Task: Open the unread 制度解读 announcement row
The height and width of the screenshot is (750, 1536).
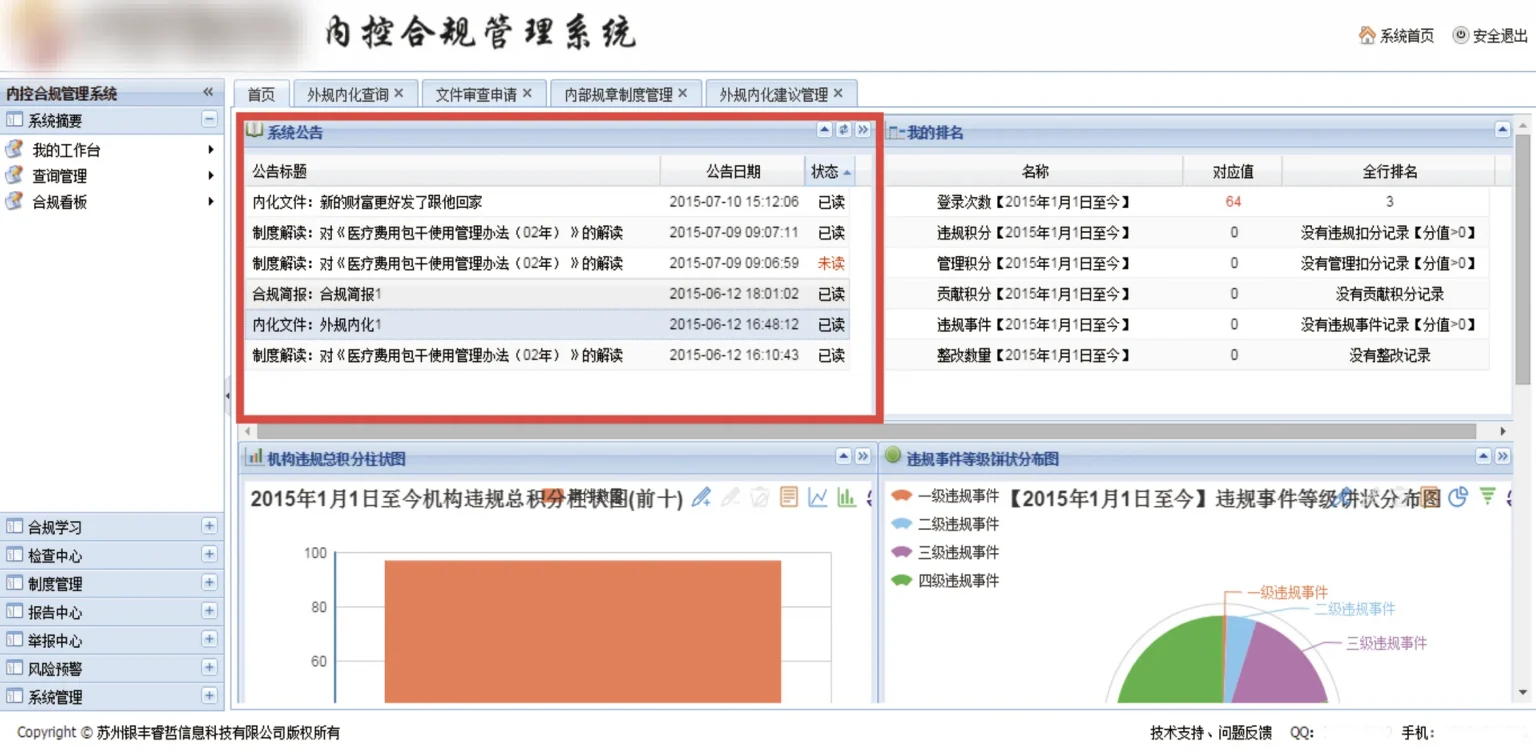Action: tap(437, 263)
